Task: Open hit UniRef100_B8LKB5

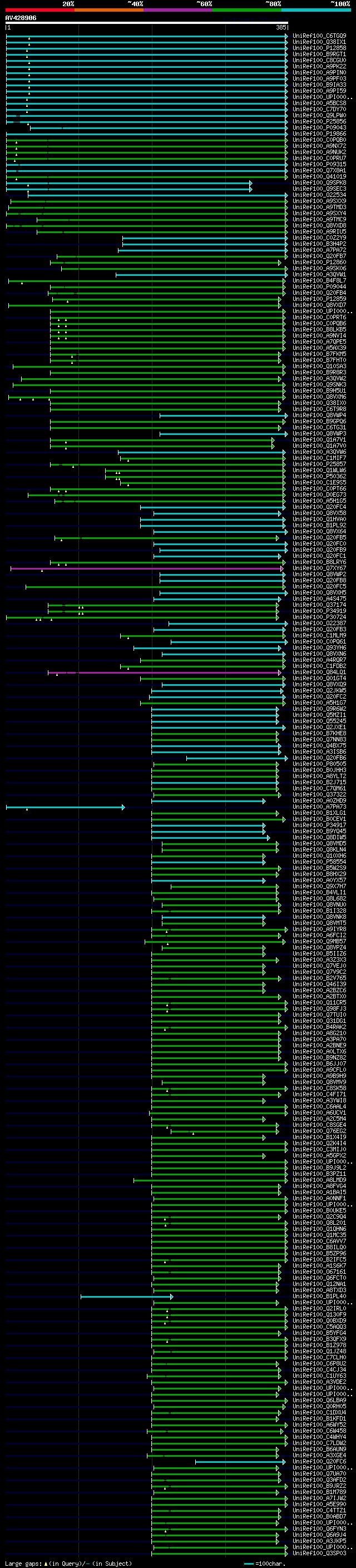Action: 319,330
